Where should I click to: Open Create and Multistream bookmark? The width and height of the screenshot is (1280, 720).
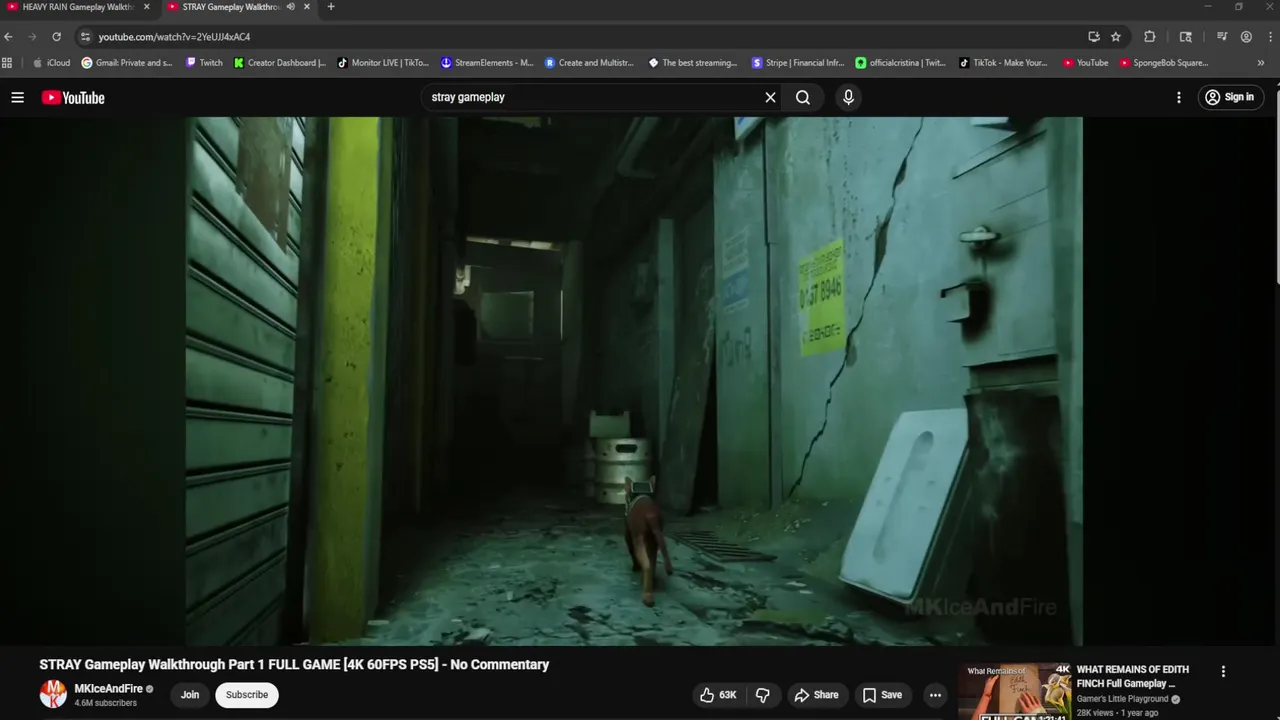click(x=589, y=63)
